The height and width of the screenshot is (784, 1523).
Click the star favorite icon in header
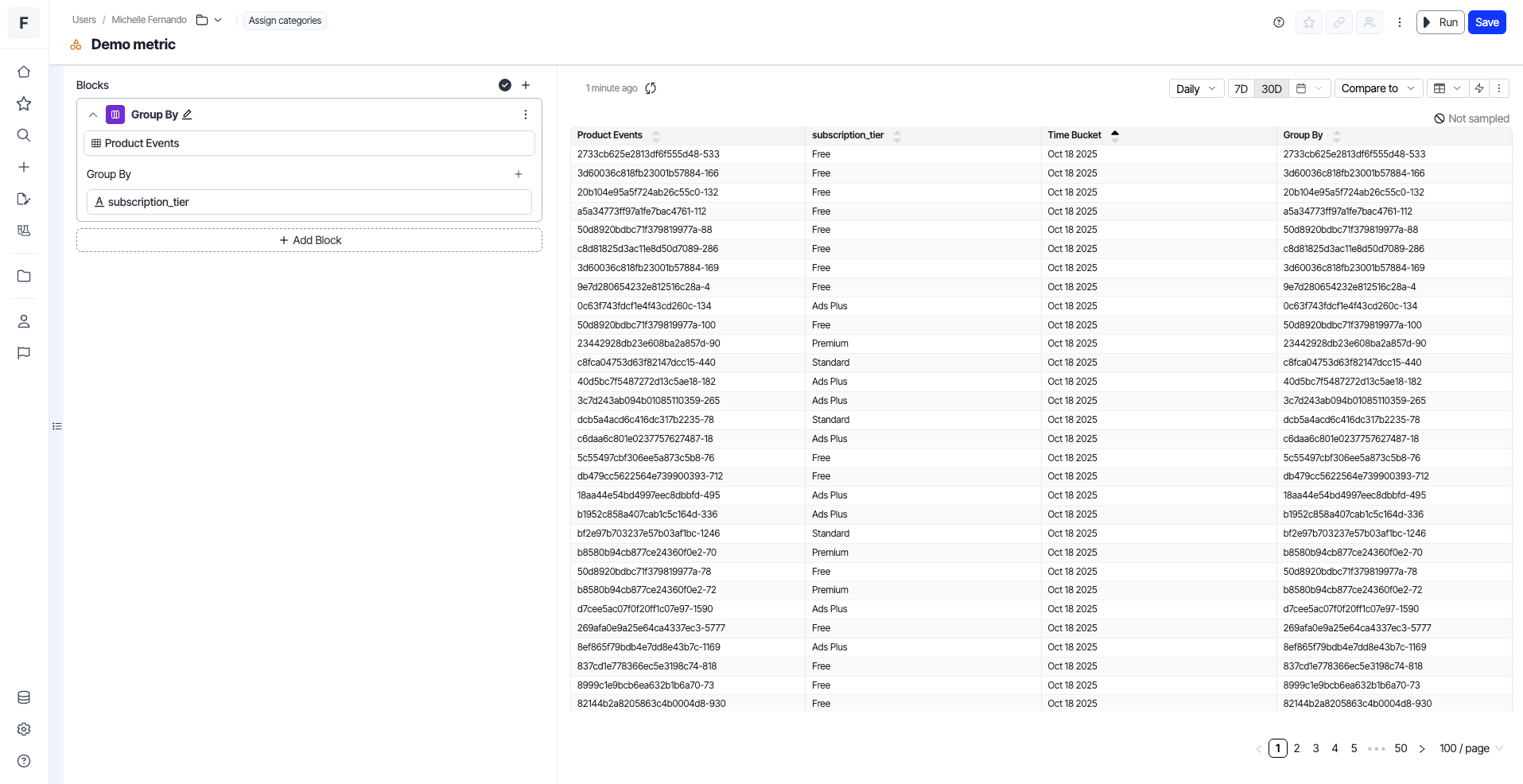click(x=1309, y=22)
